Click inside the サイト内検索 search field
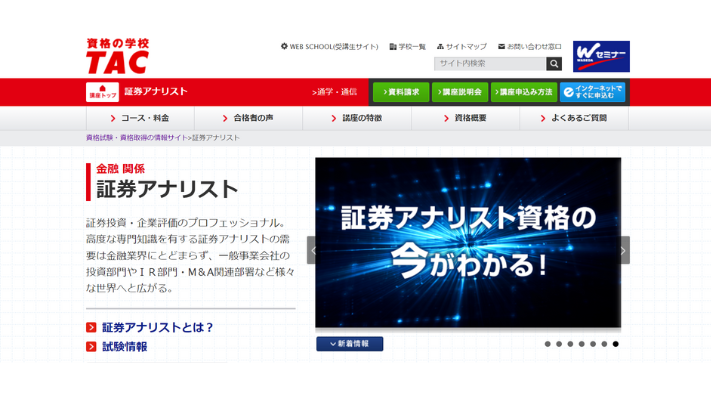The image size is (711, 400). click(489, 64)
